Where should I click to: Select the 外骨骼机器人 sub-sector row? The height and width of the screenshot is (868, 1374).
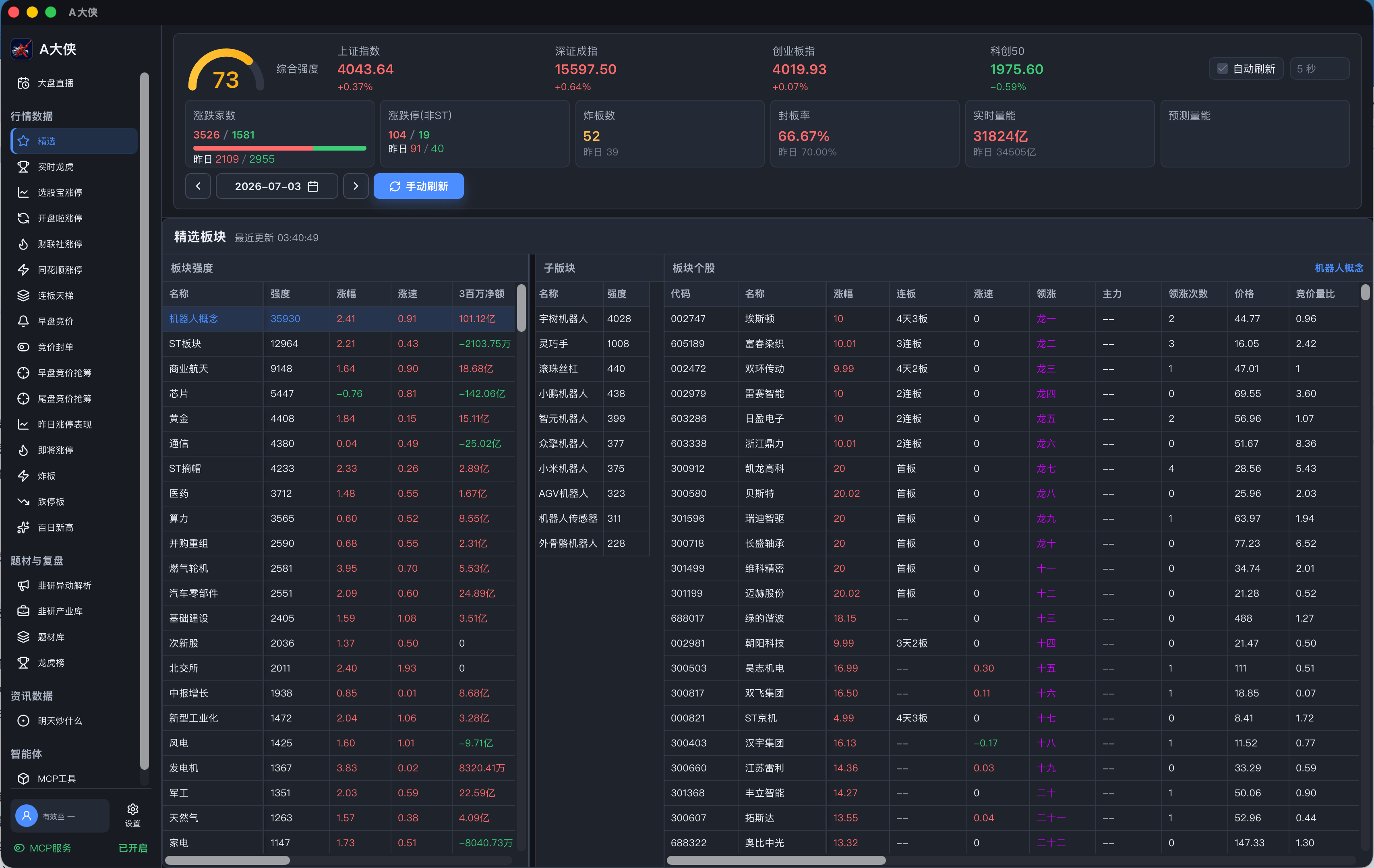tap(592, 544)
